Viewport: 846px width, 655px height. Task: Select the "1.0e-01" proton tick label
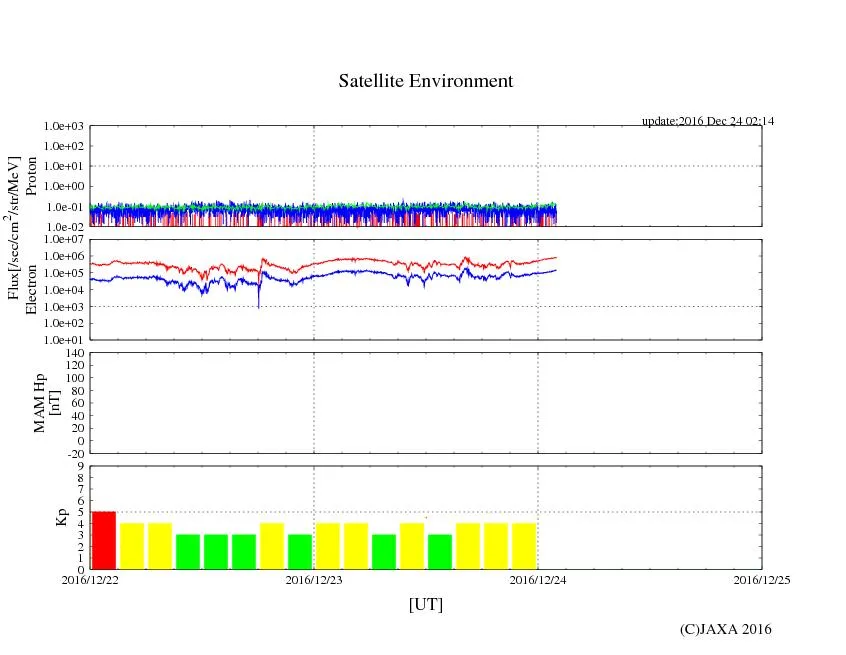[x=64, y=207]
